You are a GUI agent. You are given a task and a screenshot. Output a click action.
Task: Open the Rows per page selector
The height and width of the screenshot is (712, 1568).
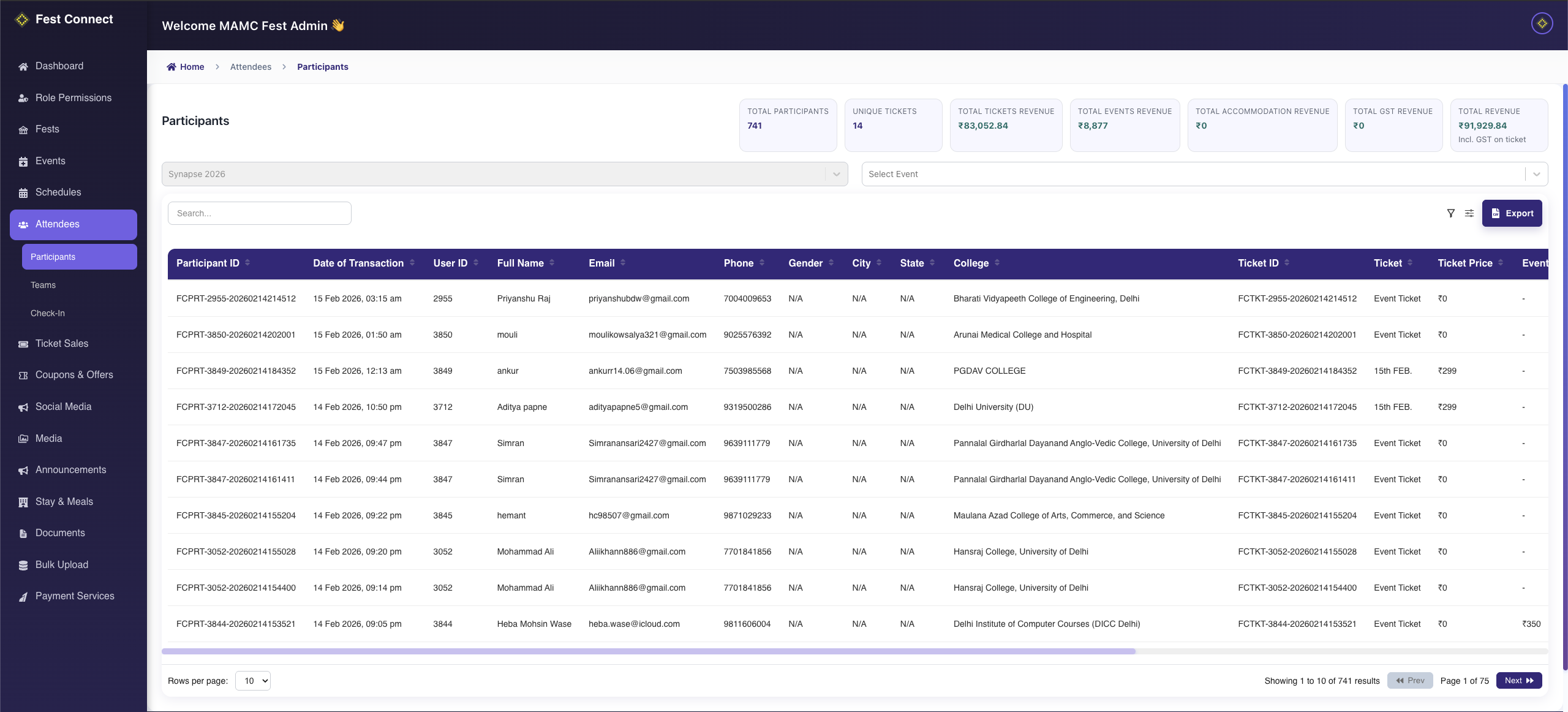[253, 681]
